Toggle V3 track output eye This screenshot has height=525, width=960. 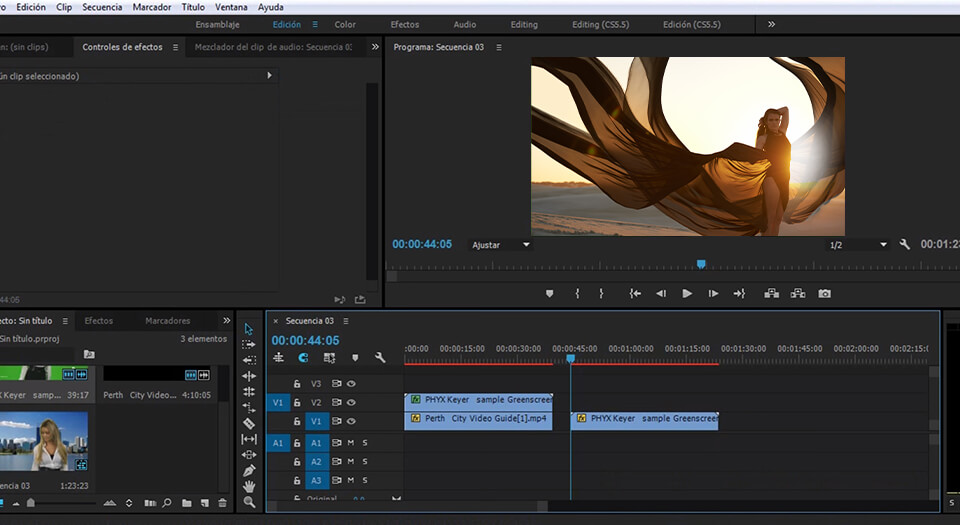pyautogui.click(x=351, y=384)
